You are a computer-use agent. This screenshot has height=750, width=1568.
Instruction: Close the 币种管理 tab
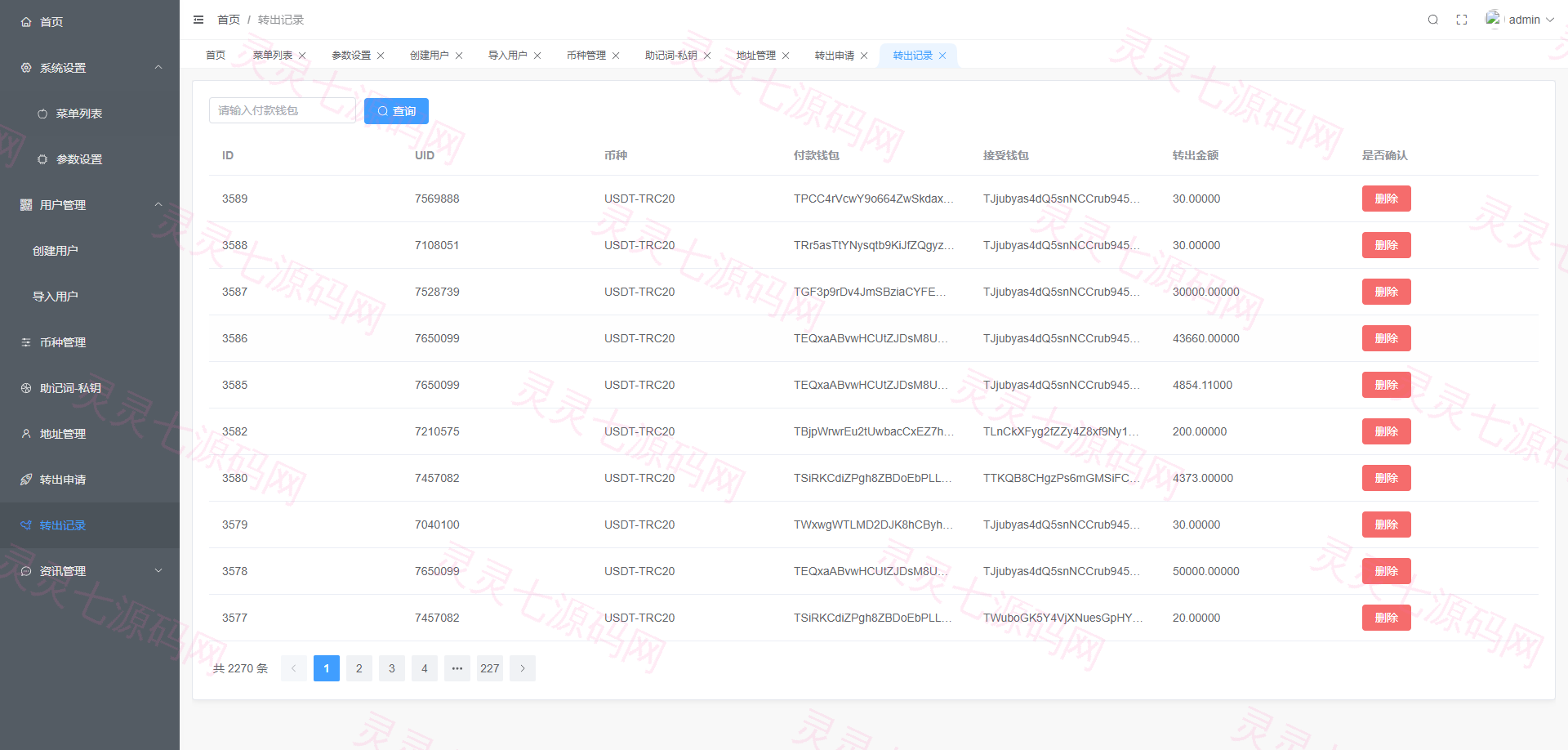(x=616, y=56)
